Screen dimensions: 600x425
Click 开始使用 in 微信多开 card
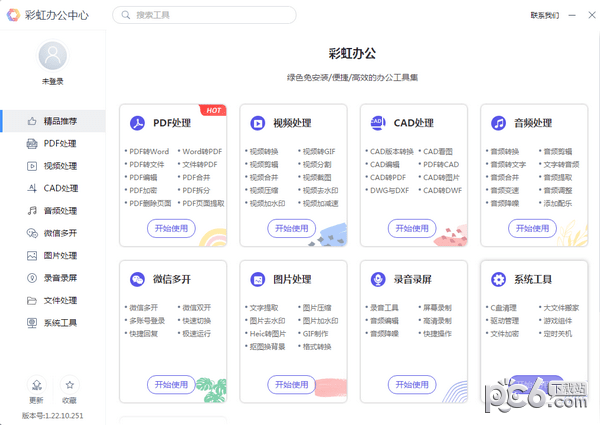coord(171,384)
